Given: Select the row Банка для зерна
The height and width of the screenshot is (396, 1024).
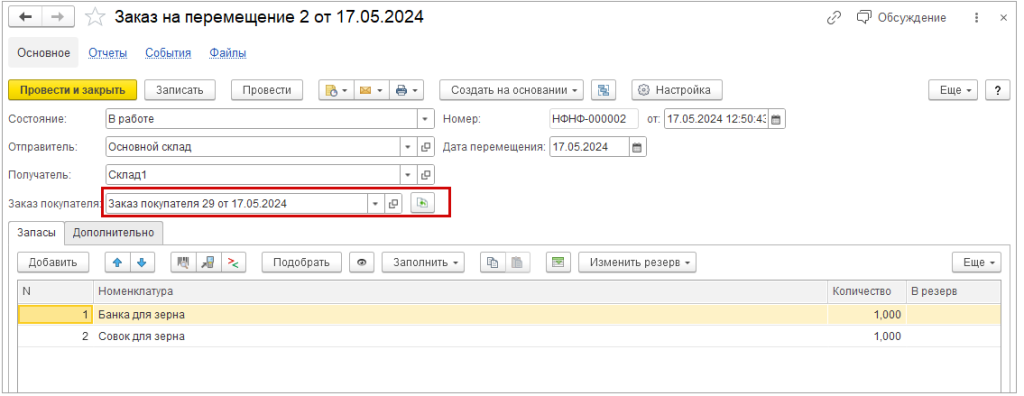Looking at the screenshot, I should pos(509,315).
